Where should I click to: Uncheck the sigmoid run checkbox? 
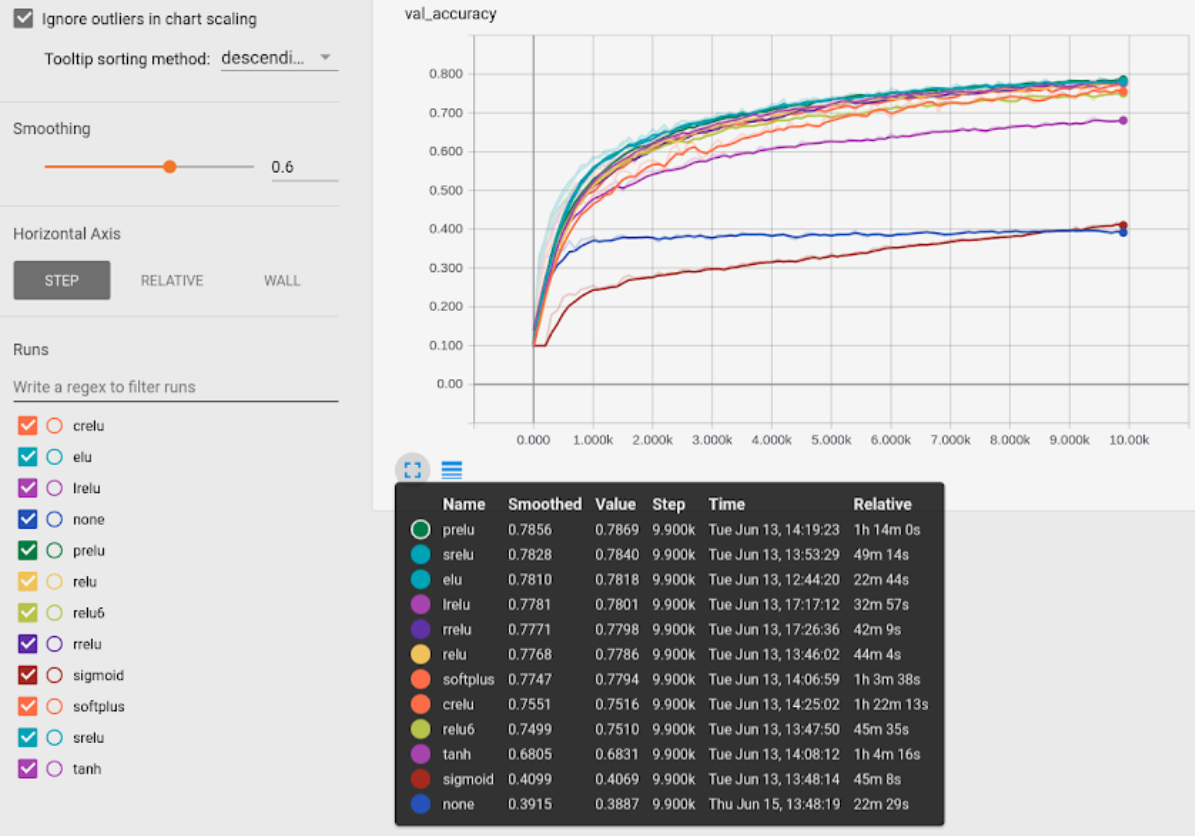(x=27, y=675)
